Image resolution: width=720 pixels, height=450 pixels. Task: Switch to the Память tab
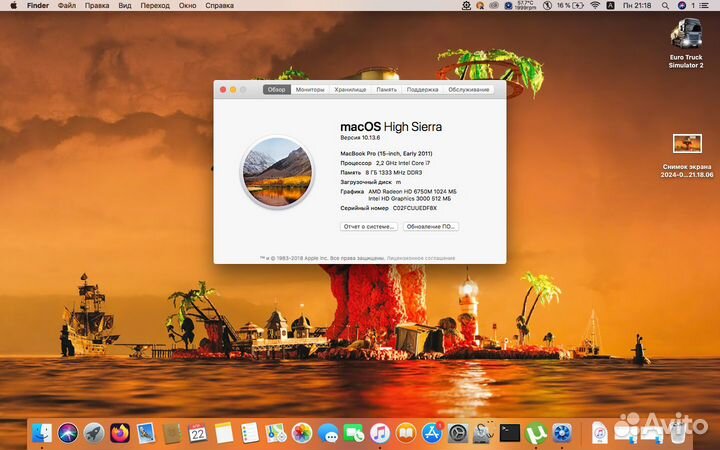(x=386, y=90)
